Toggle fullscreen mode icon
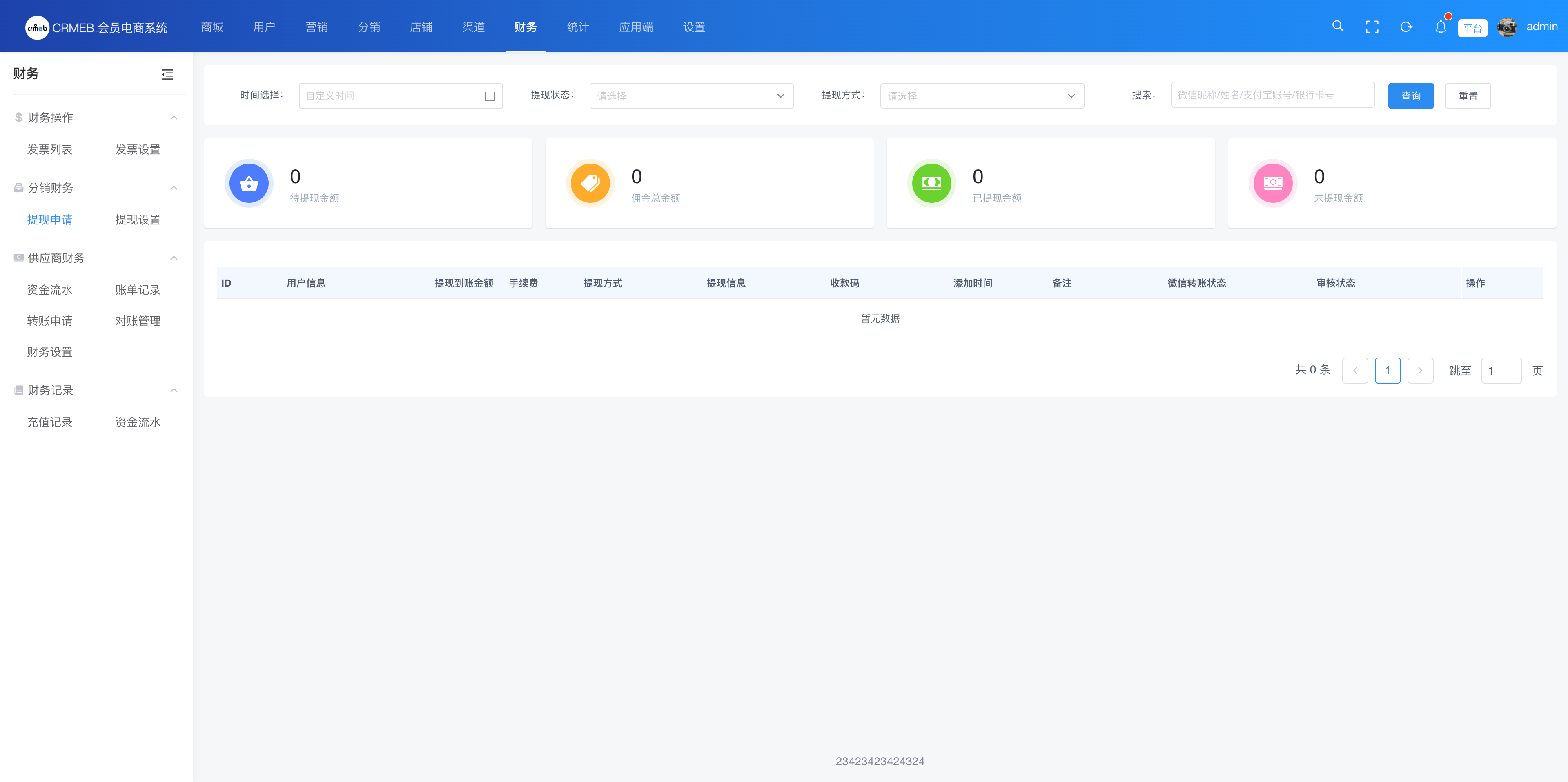This screenshot has width=1568, height=782. (x=1372, y=27)
